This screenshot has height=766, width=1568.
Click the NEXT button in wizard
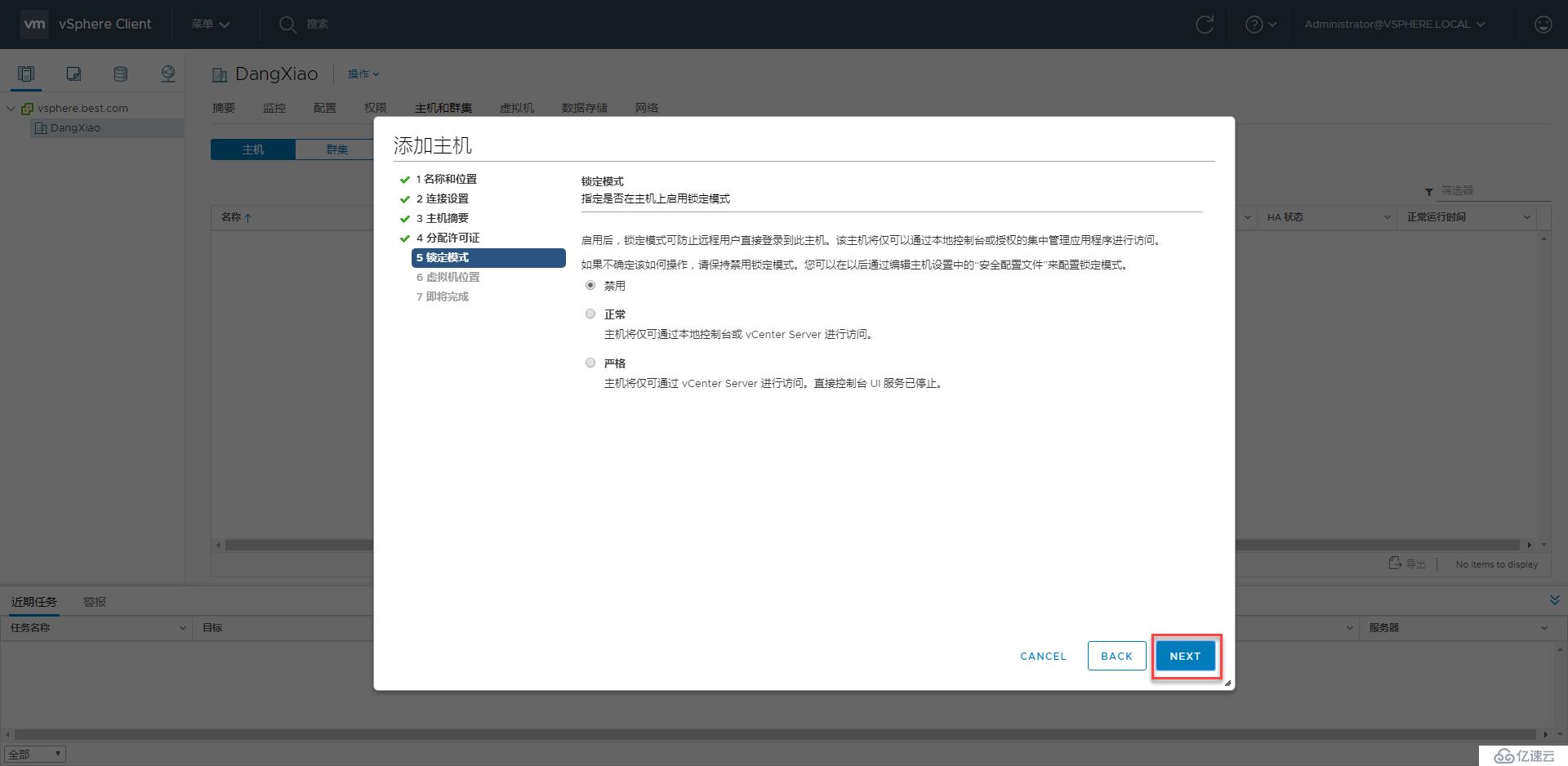coord(1185,656)
